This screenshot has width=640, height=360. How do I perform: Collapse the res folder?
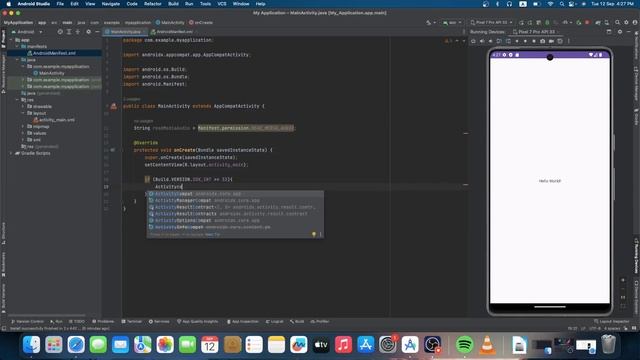(18, 100)
